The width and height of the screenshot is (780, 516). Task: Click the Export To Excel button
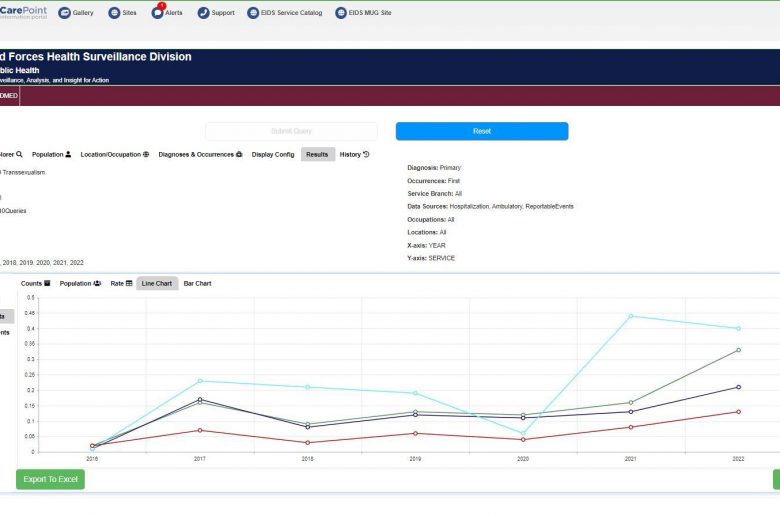[x=50, y=479]
